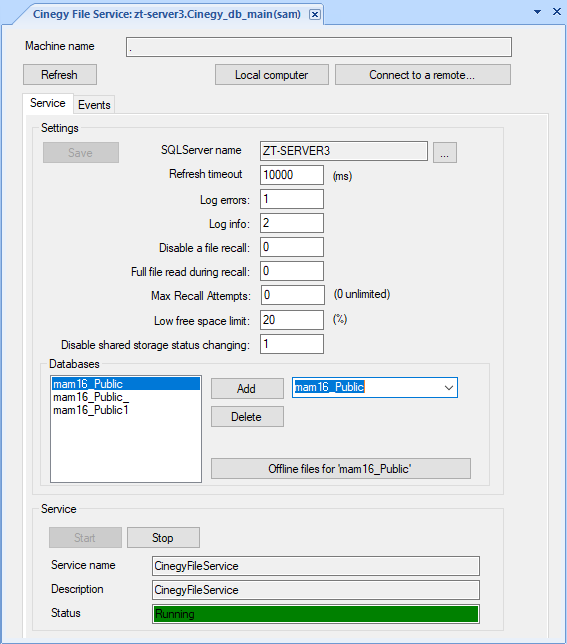Click the Refresh button
567x644 pixels.
coord(60,75)
